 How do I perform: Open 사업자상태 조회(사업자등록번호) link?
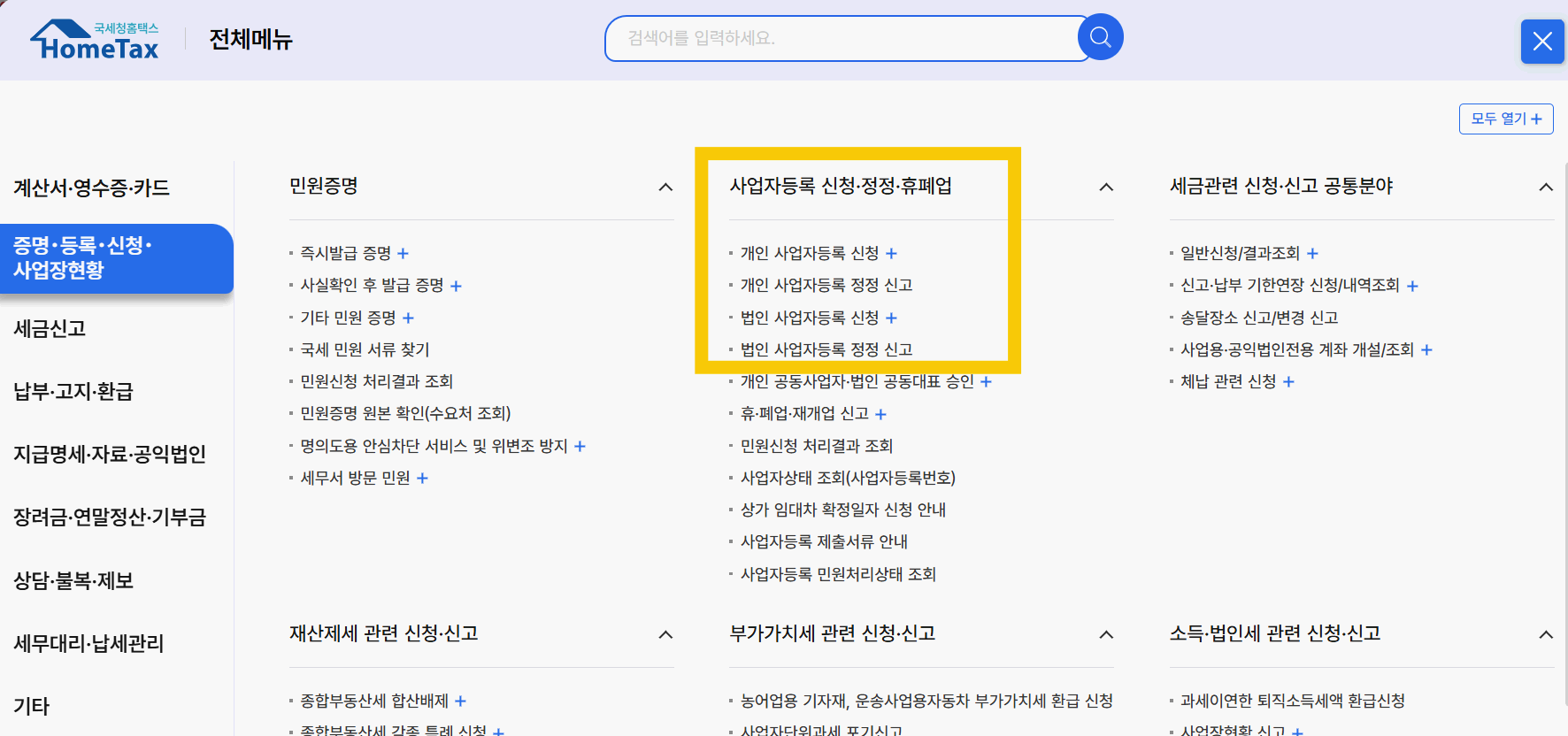pyautogui.click(x=848, y=479)
